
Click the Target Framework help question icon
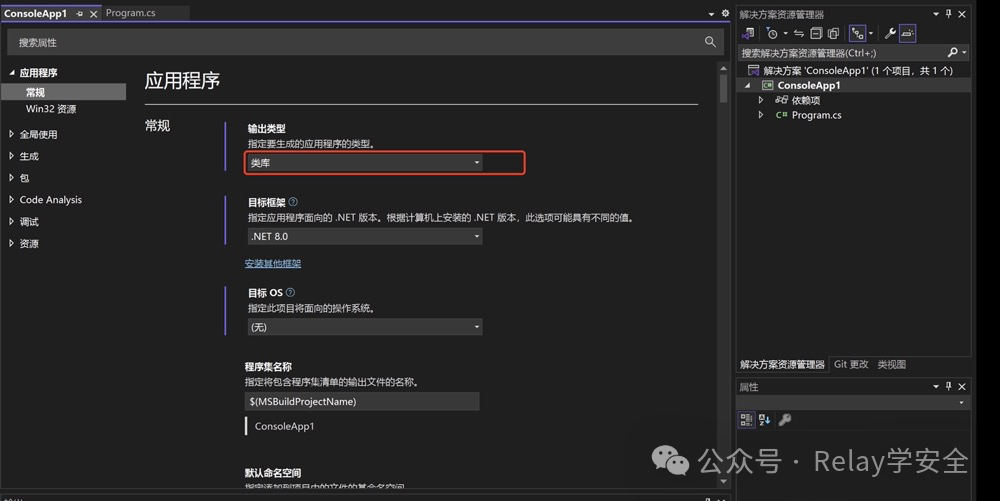(x=293, y=201)
